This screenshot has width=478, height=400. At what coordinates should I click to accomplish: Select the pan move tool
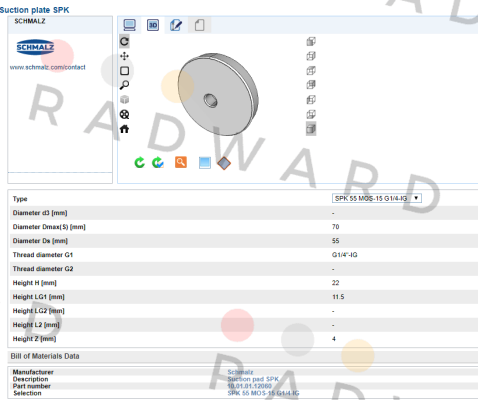coord(124,56)
